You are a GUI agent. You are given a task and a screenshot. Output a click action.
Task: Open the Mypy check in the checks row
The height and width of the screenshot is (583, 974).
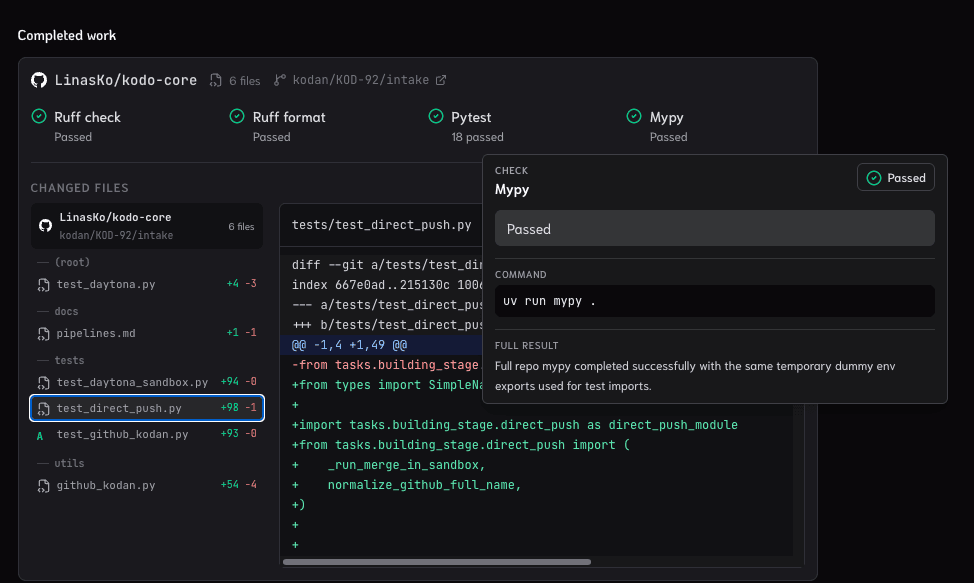click(x=667, y=117)
